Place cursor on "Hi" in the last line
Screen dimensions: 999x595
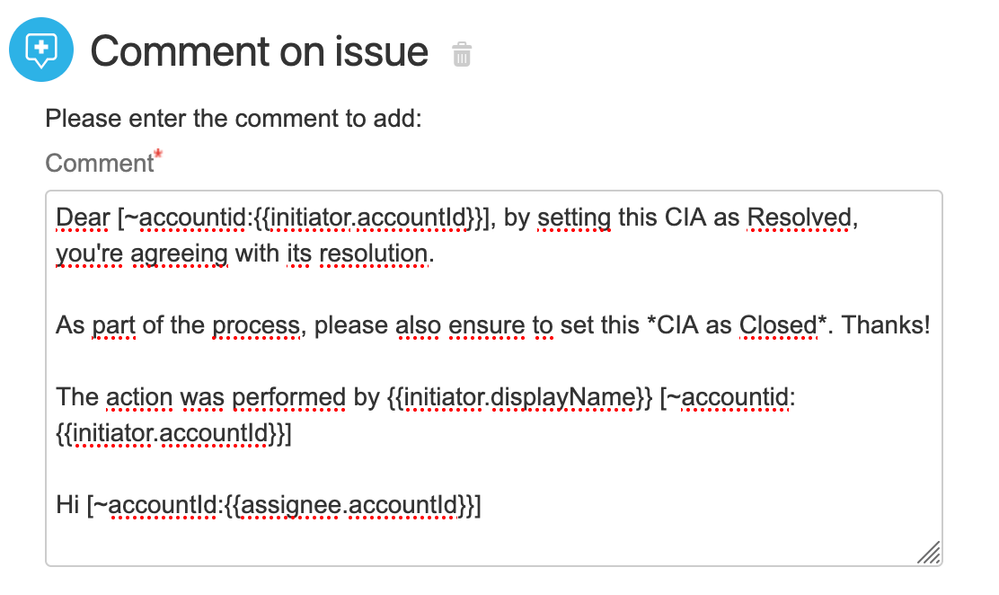67,506
